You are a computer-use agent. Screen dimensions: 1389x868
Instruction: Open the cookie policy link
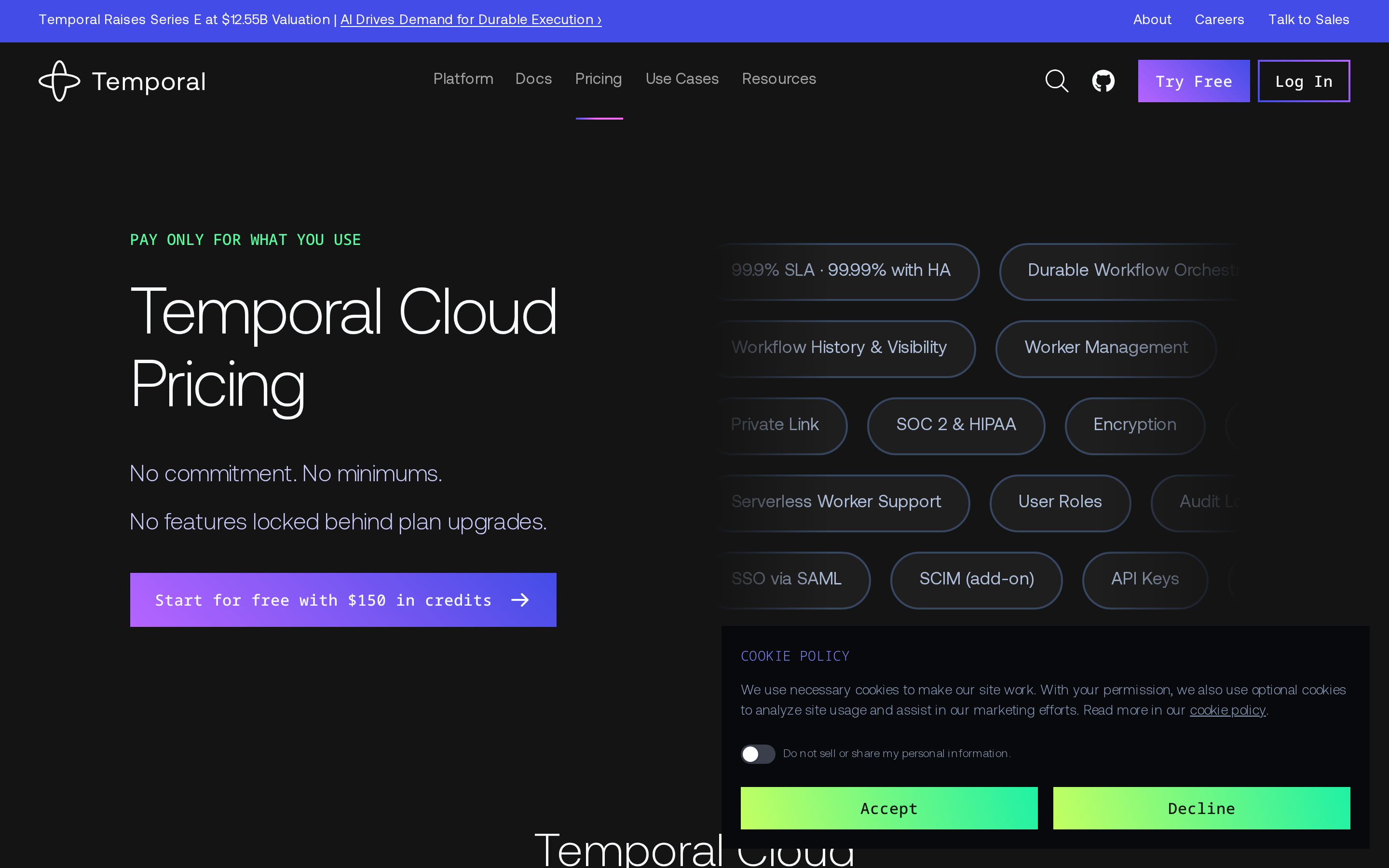click(x=1227, y=710)
